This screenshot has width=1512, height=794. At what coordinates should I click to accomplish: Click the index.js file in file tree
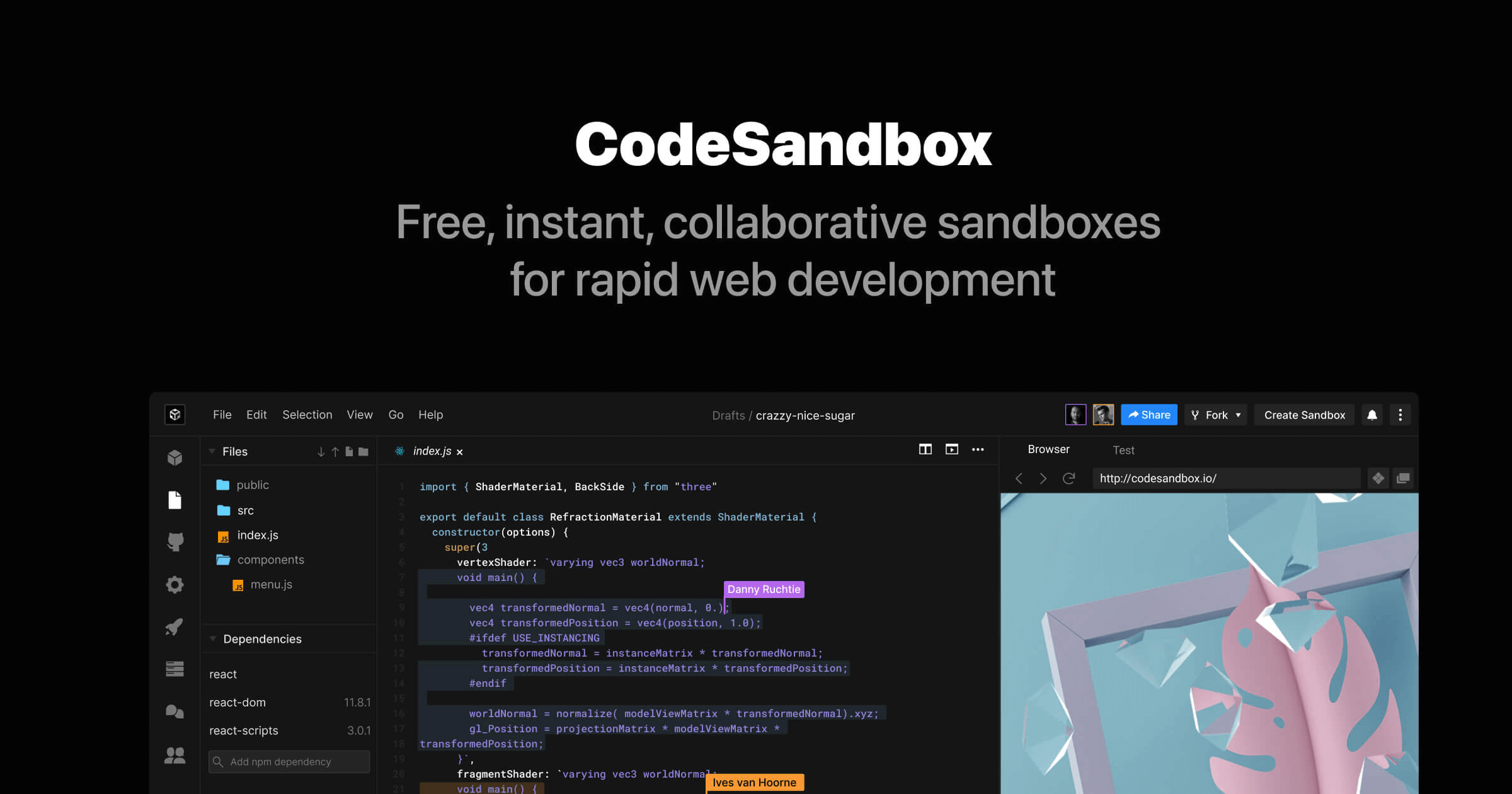[257, 534]
